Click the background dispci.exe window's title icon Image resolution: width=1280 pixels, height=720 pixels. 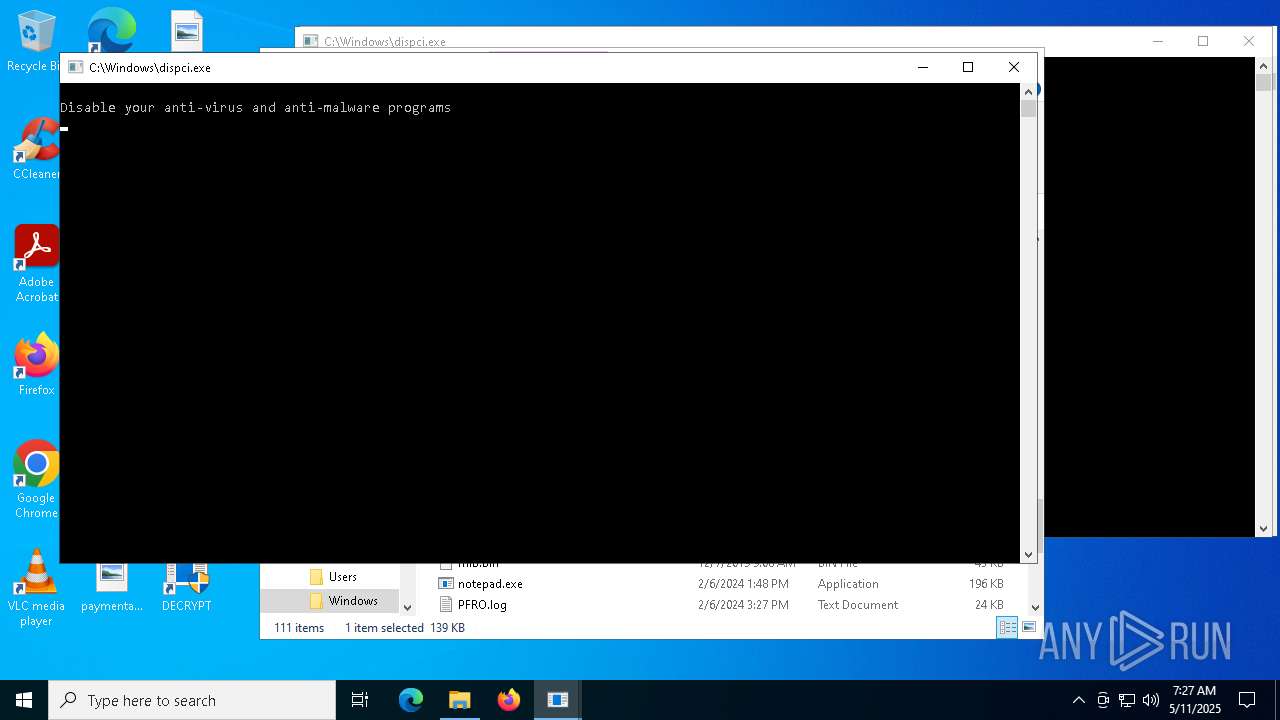[310, 42]
